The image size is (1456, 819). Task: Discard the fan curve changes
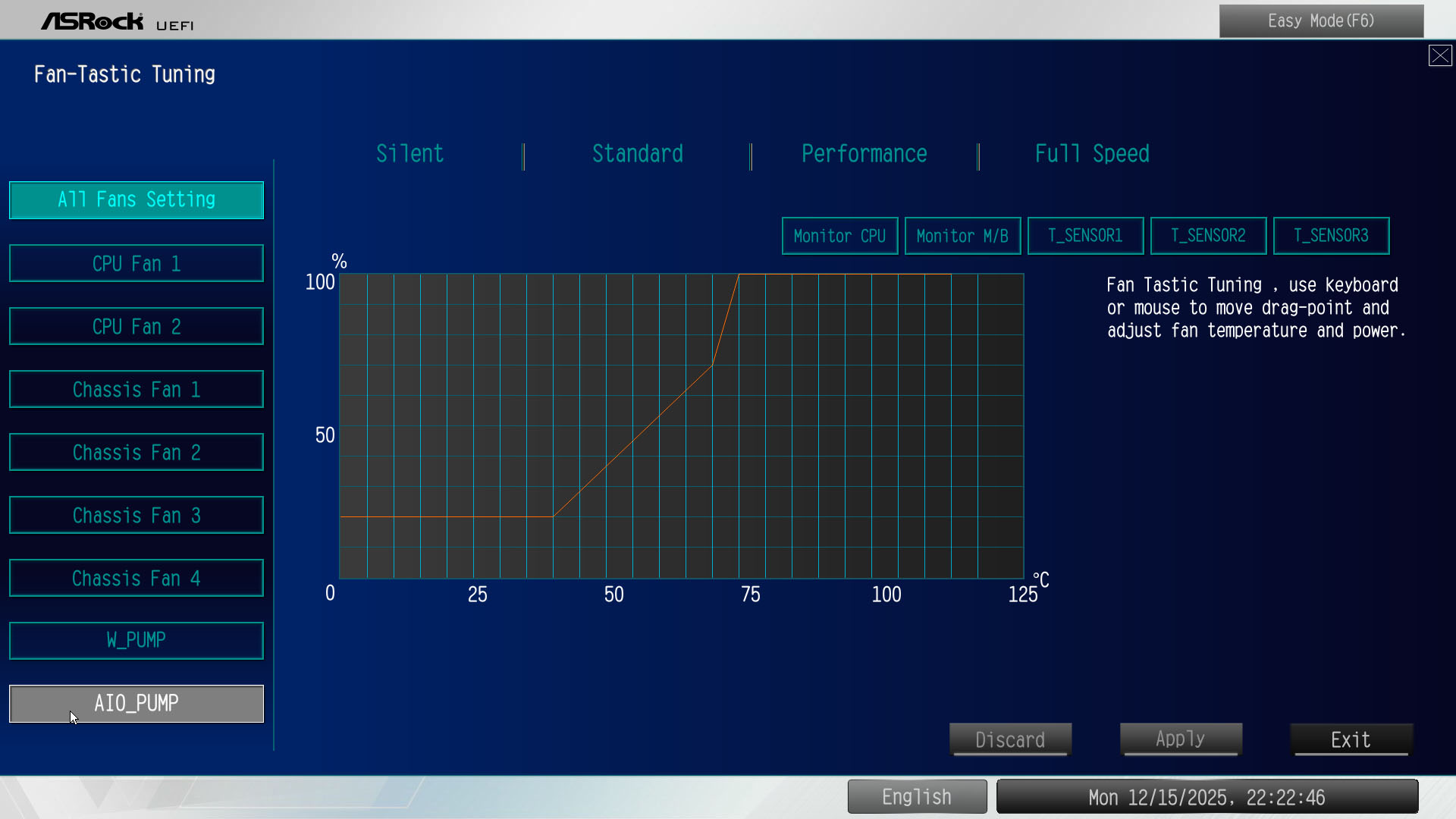point(1010,739)
